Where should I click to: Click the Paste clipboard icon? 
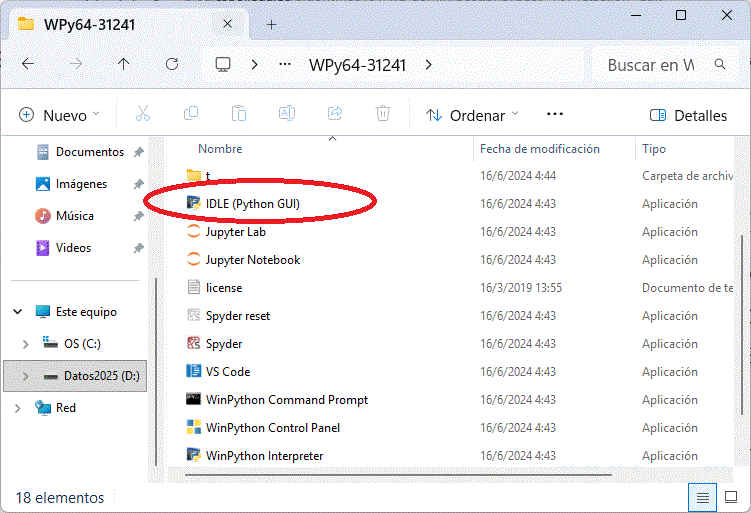(x=239, y=114)
